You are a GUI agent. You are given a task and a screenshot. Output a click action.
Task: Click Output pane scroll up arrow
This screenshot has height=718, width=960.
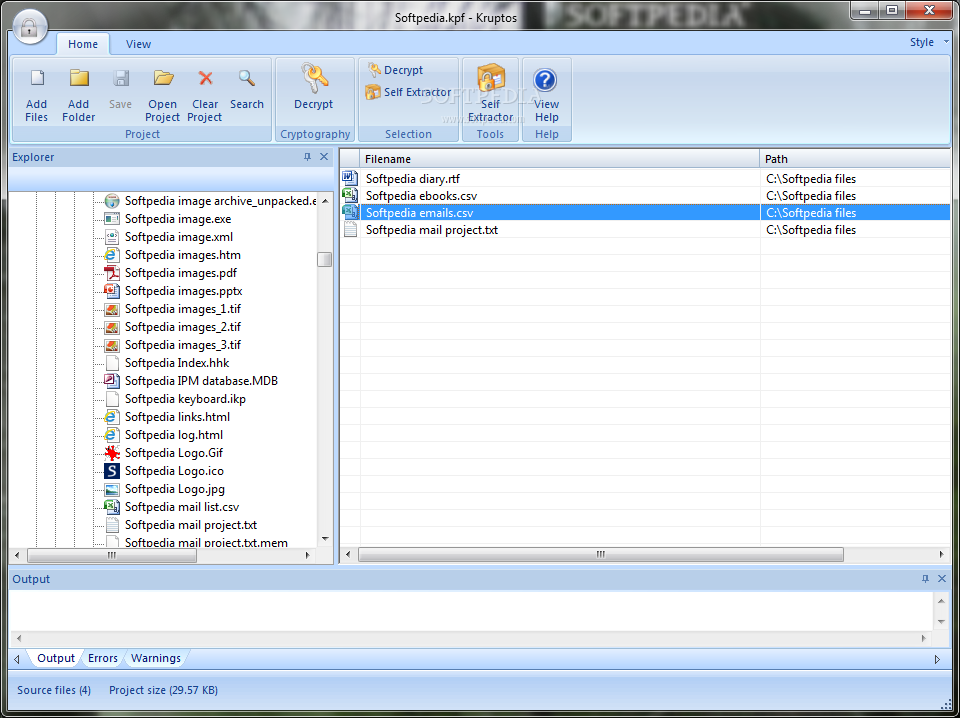tap(942, 602)
